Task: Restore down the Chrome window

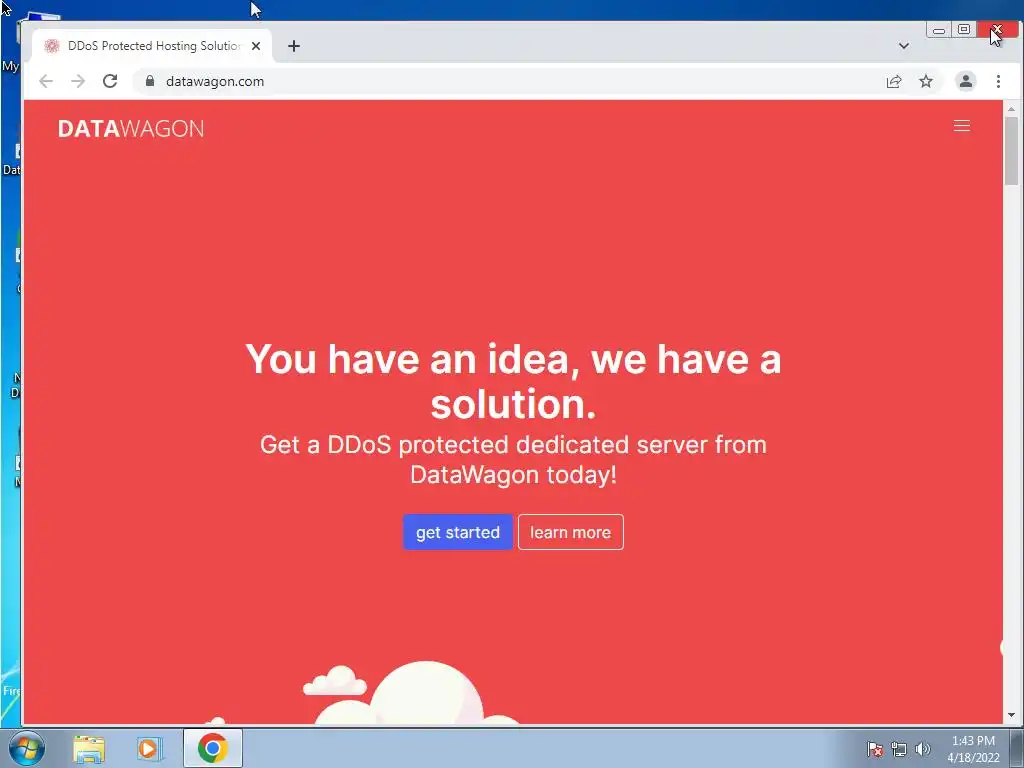Action: [x=964, y=30]
